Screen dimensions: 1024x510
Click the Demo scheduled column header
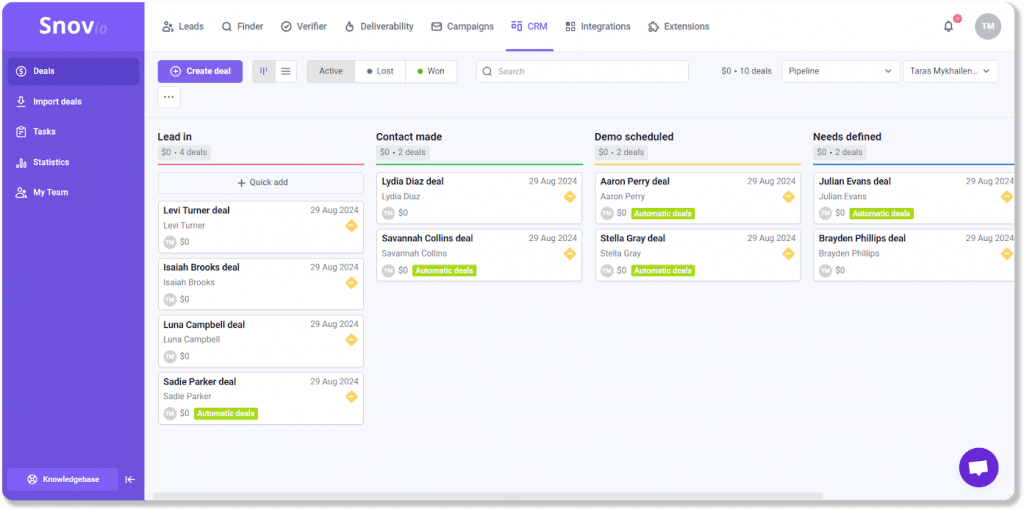click(634, 137)
